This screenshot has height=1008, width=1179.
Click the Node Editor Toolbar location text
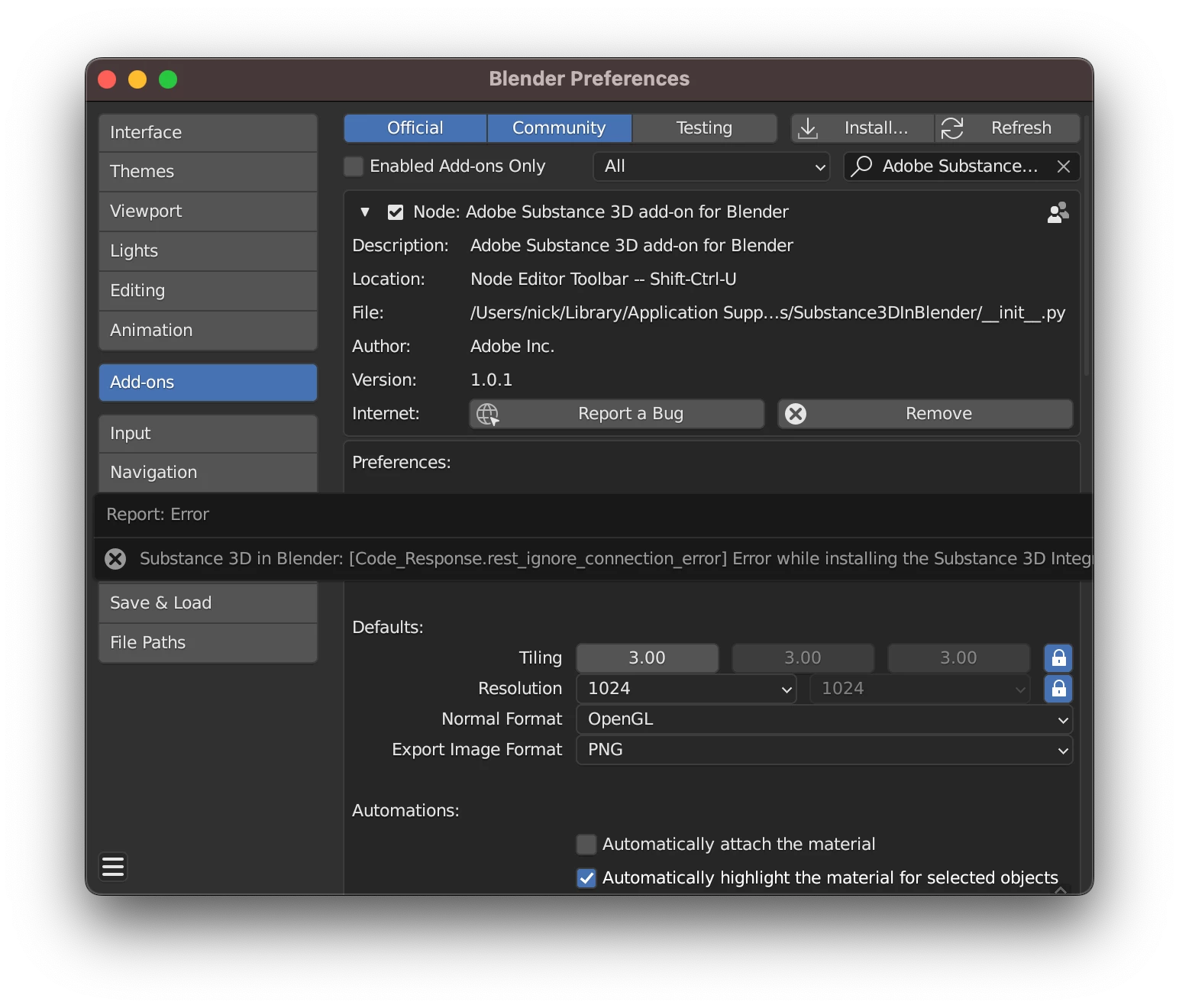(603, 279)
